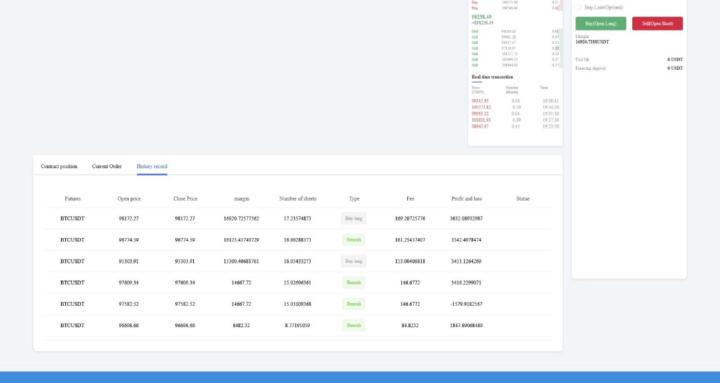Click the open price value 98774.59
This screenshot has width=720, height=383.
(129, 240)
